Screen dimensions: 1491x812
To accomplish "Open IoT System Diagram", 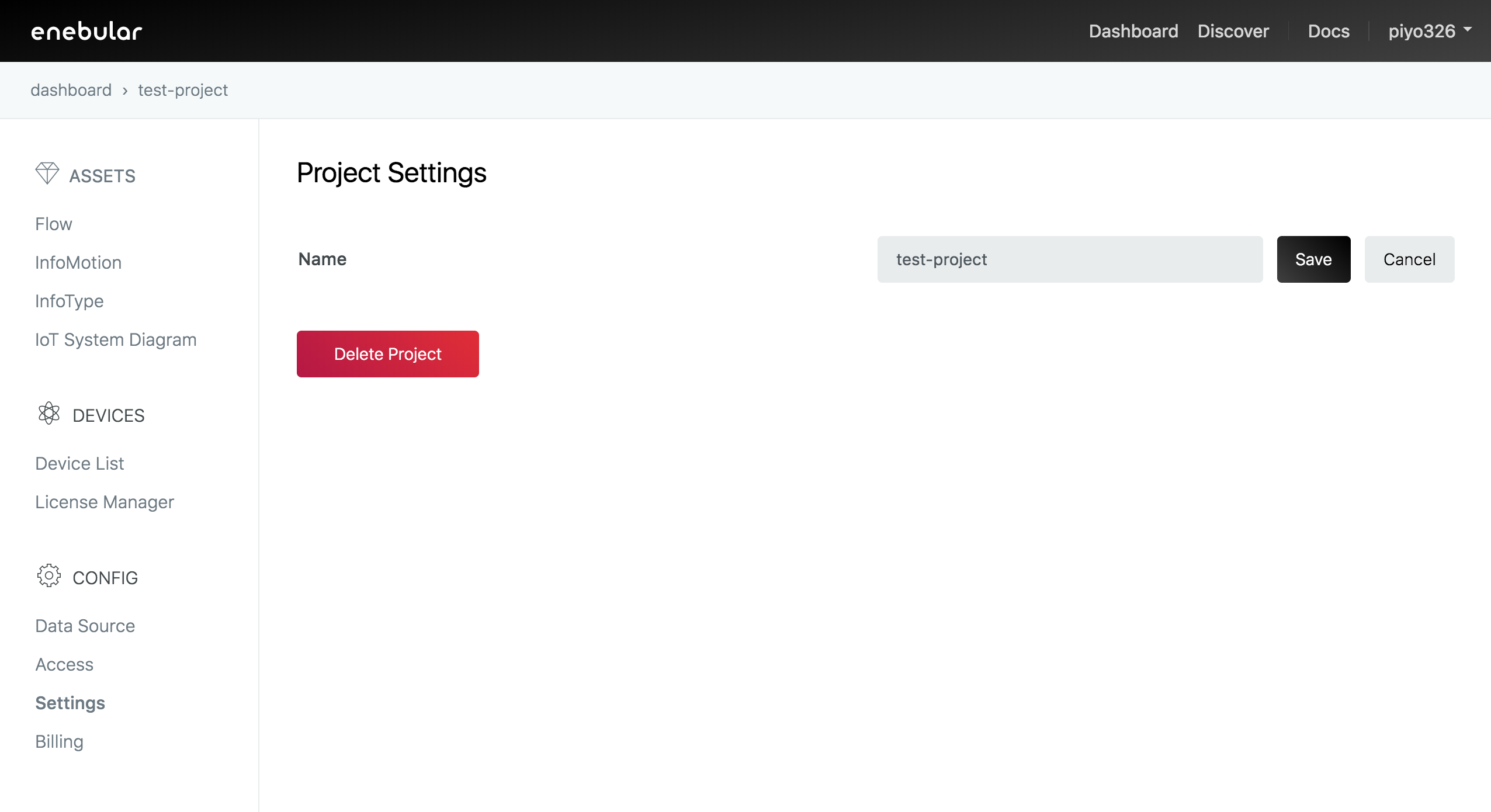I will tap(116, 339).
